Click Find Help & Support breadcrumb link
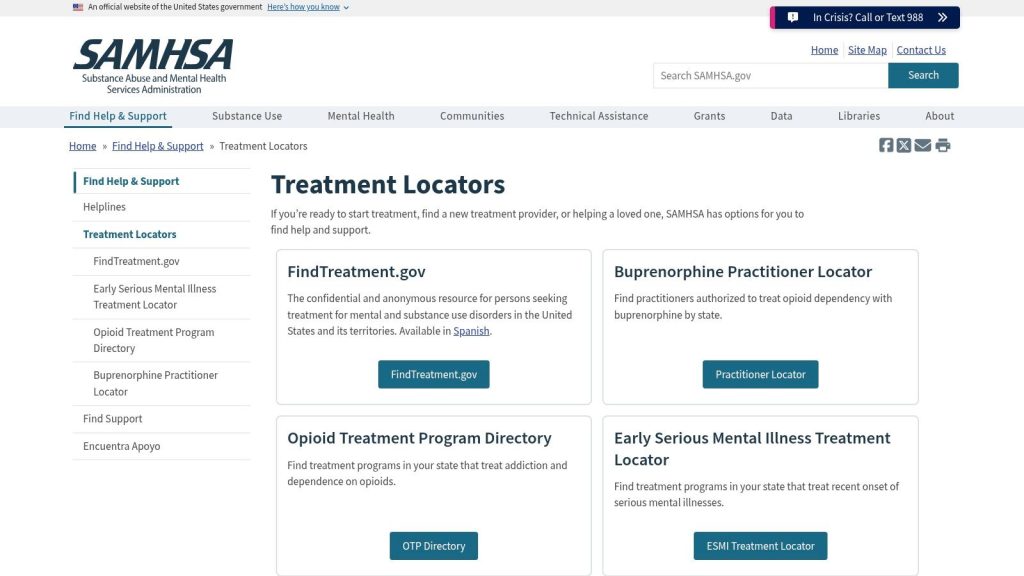Screen dimensions: 1024x576 [157, 146]
